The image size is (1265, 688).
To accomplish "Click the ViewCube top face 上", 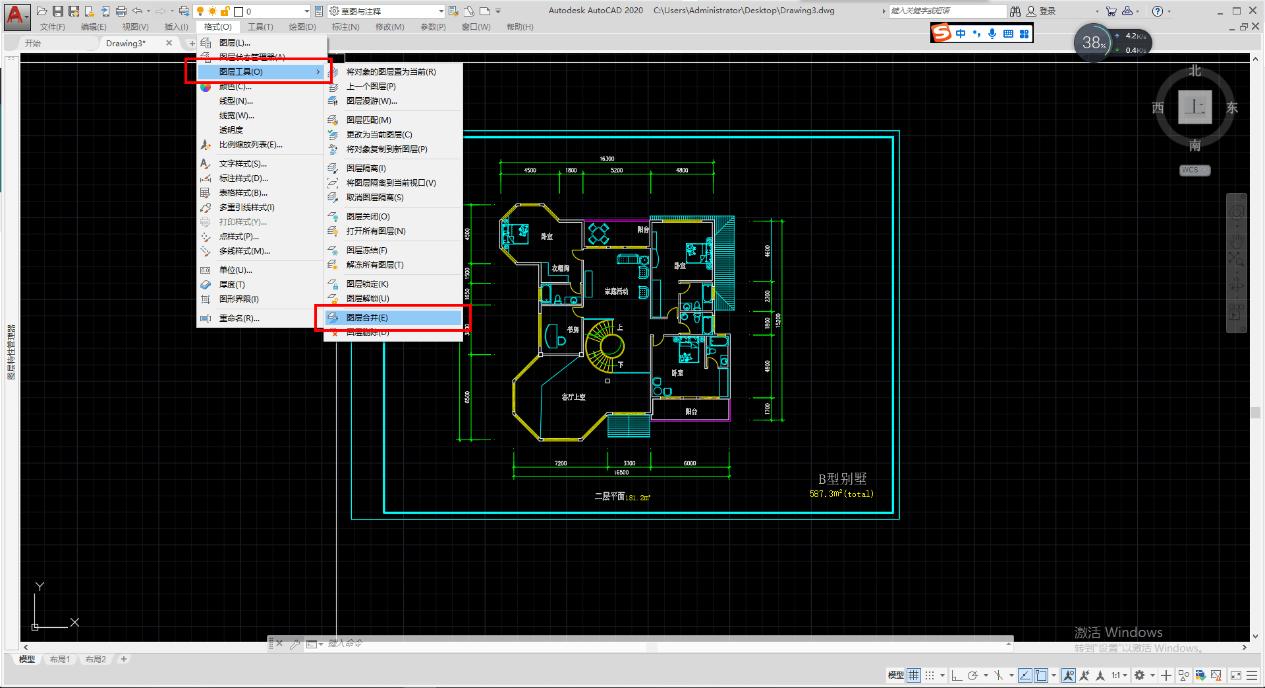I will click(1194, 108).
